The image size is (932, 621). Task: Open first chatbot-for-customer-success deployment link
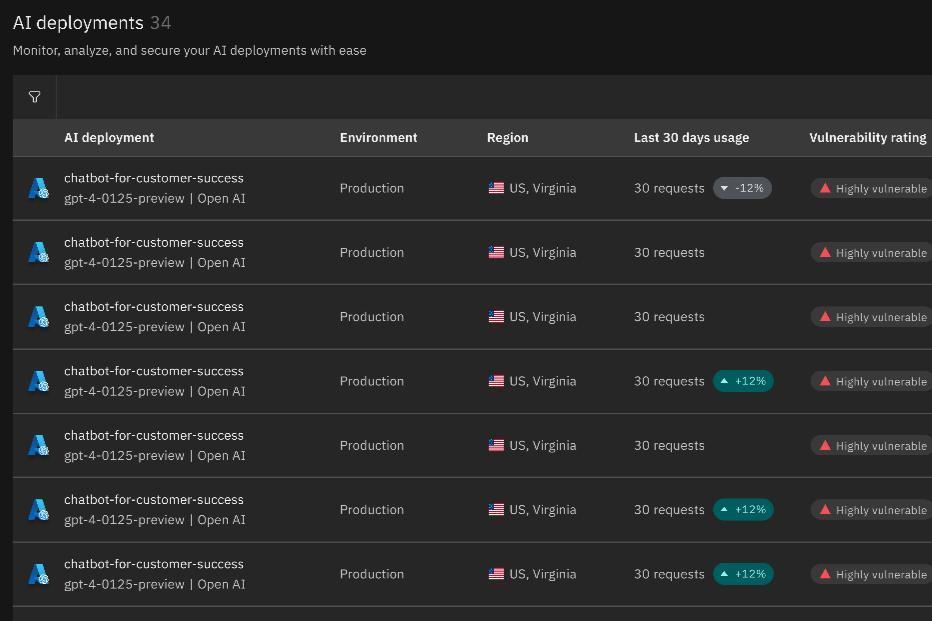pyautogui.click(x=154, y=178)
